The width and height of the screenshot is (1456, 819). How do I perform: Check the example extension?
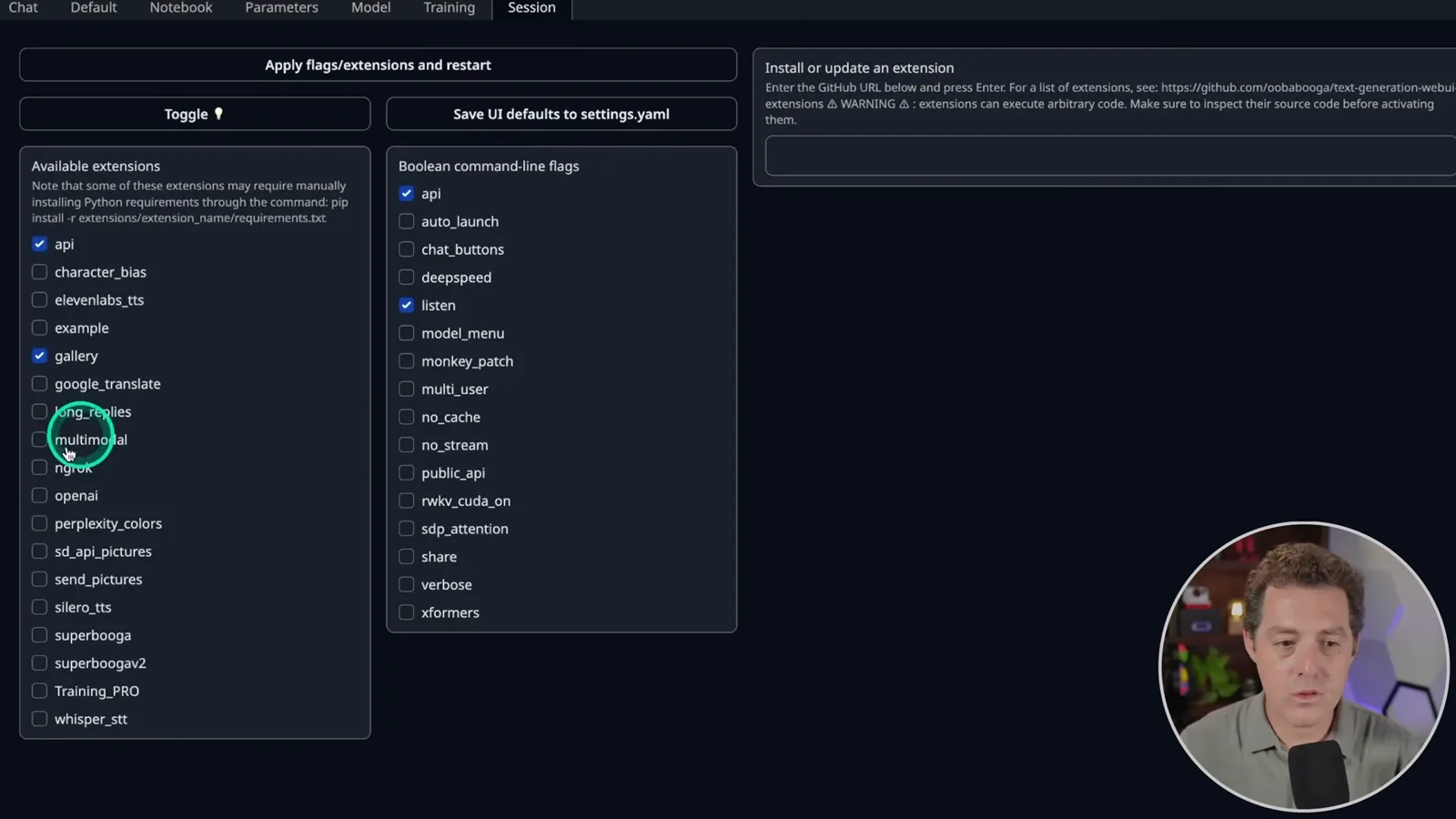(x=39, y=328)
